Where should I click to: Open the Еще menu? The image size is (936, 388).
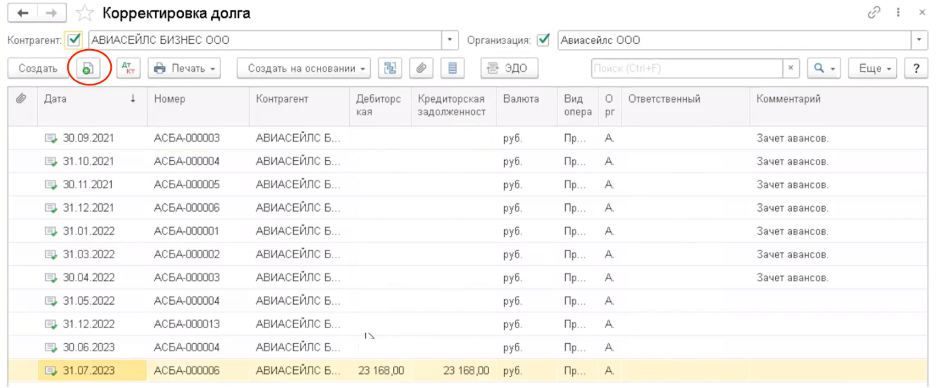[874, 69]
